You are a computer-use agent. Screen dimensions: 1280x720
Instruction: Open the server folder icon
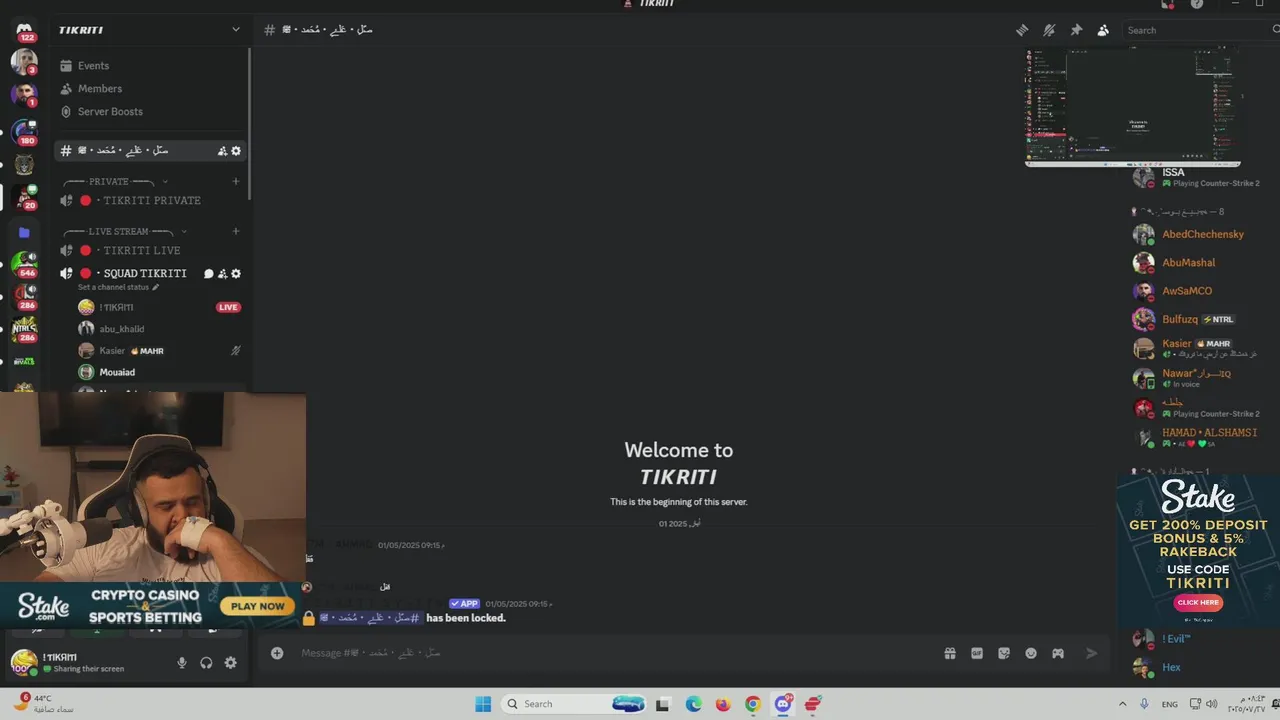24,232
